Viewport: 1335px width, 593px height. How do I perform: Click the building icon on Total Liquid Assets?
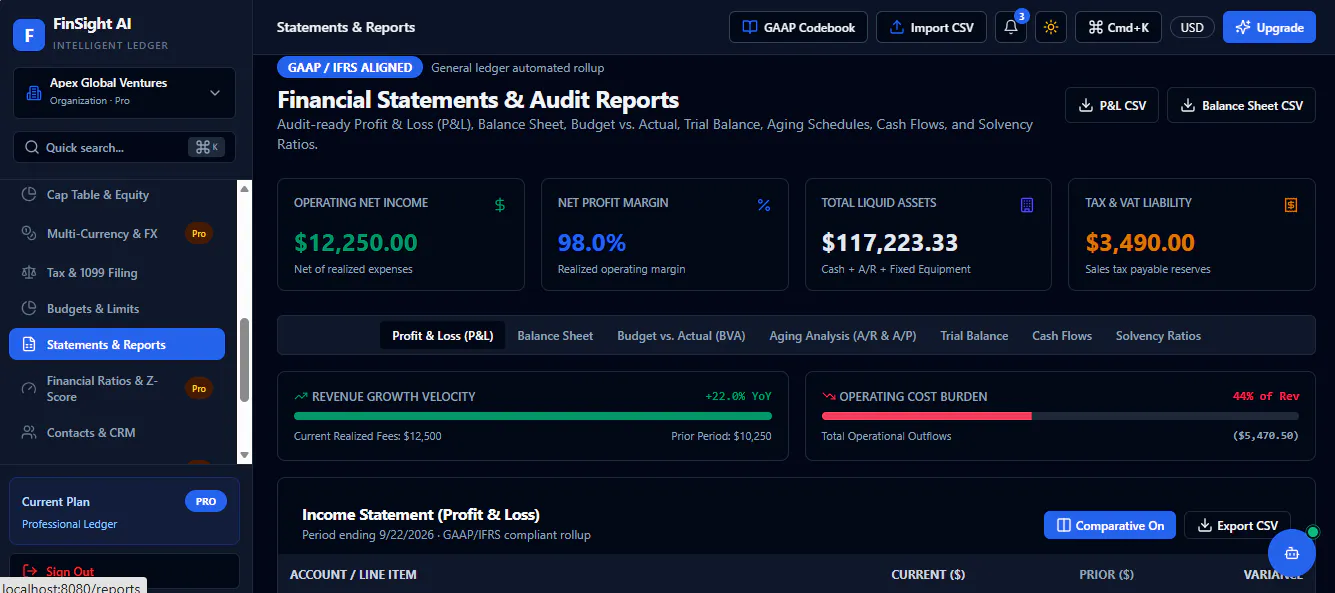tap(1027, 205)
